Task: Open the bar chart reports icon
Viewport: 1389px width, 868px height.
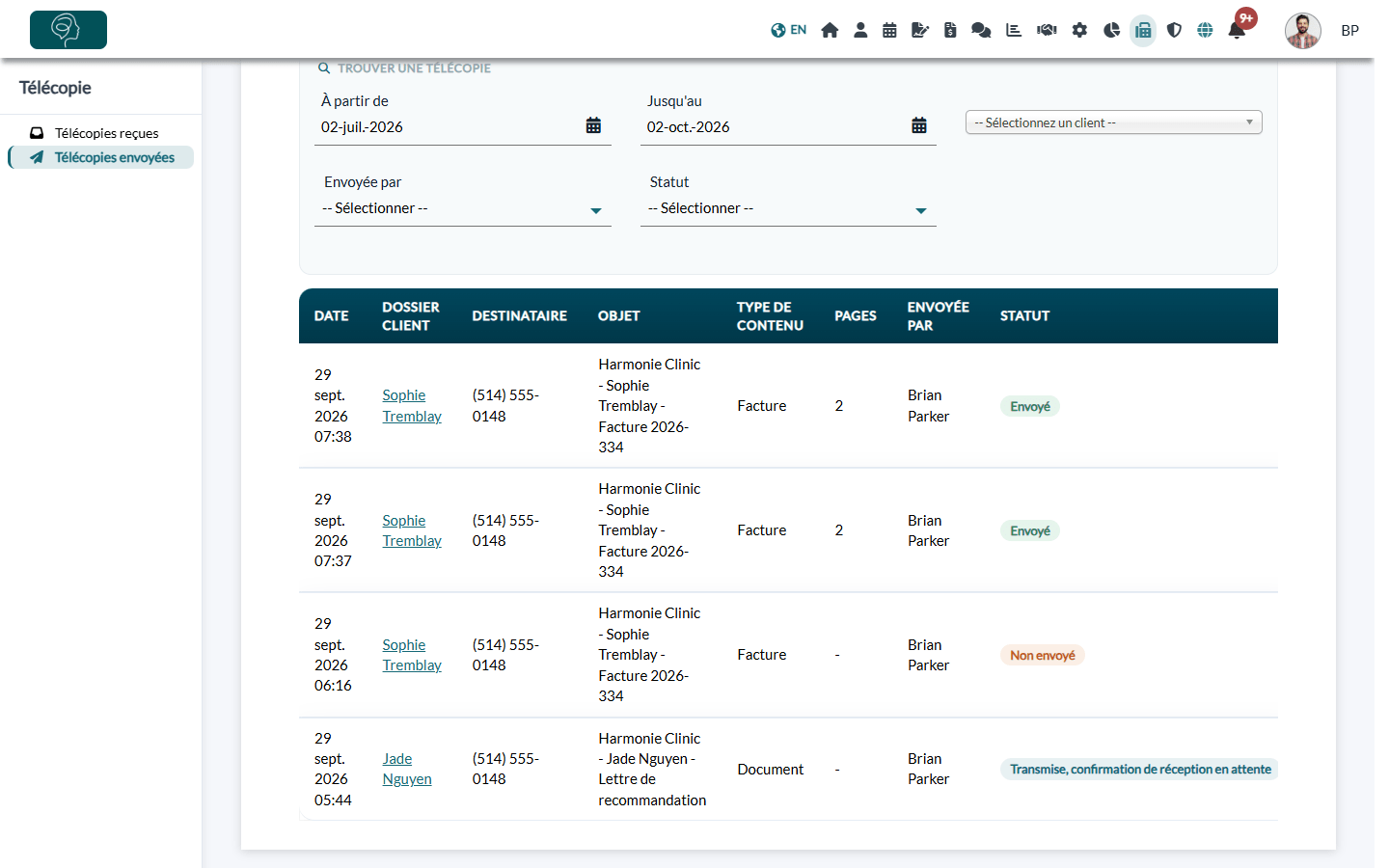Action: (1014, 30)
